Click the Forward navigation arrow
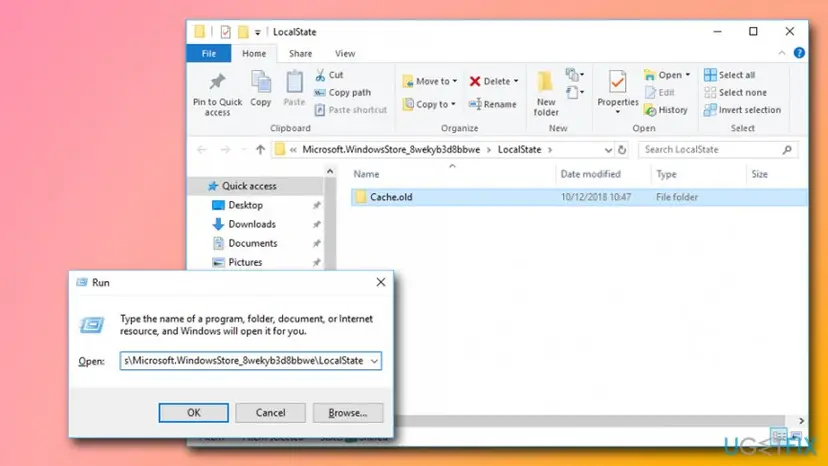Viewport: 828px width, 466px height. [x=225, y=150]
